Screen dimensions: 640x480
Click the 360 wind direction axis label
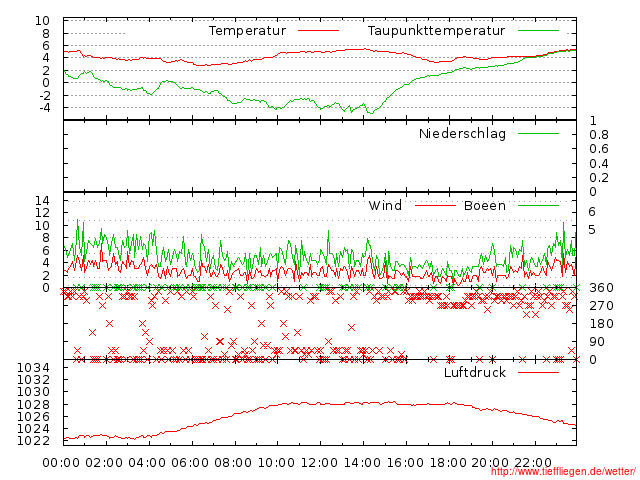click(601, 288)
